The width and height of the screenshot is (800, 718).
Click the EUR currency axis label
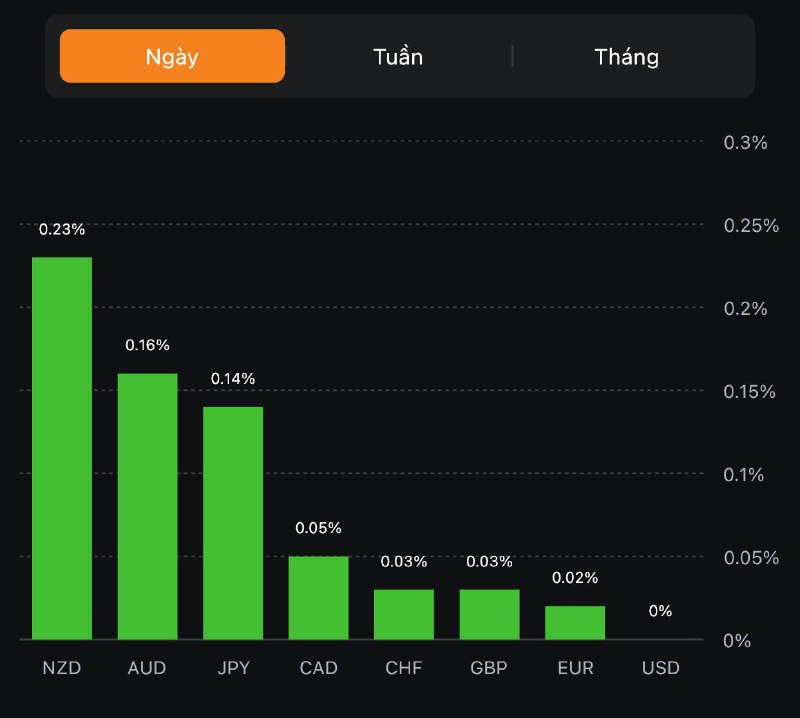pyautogui.click(x=575, y=667)
